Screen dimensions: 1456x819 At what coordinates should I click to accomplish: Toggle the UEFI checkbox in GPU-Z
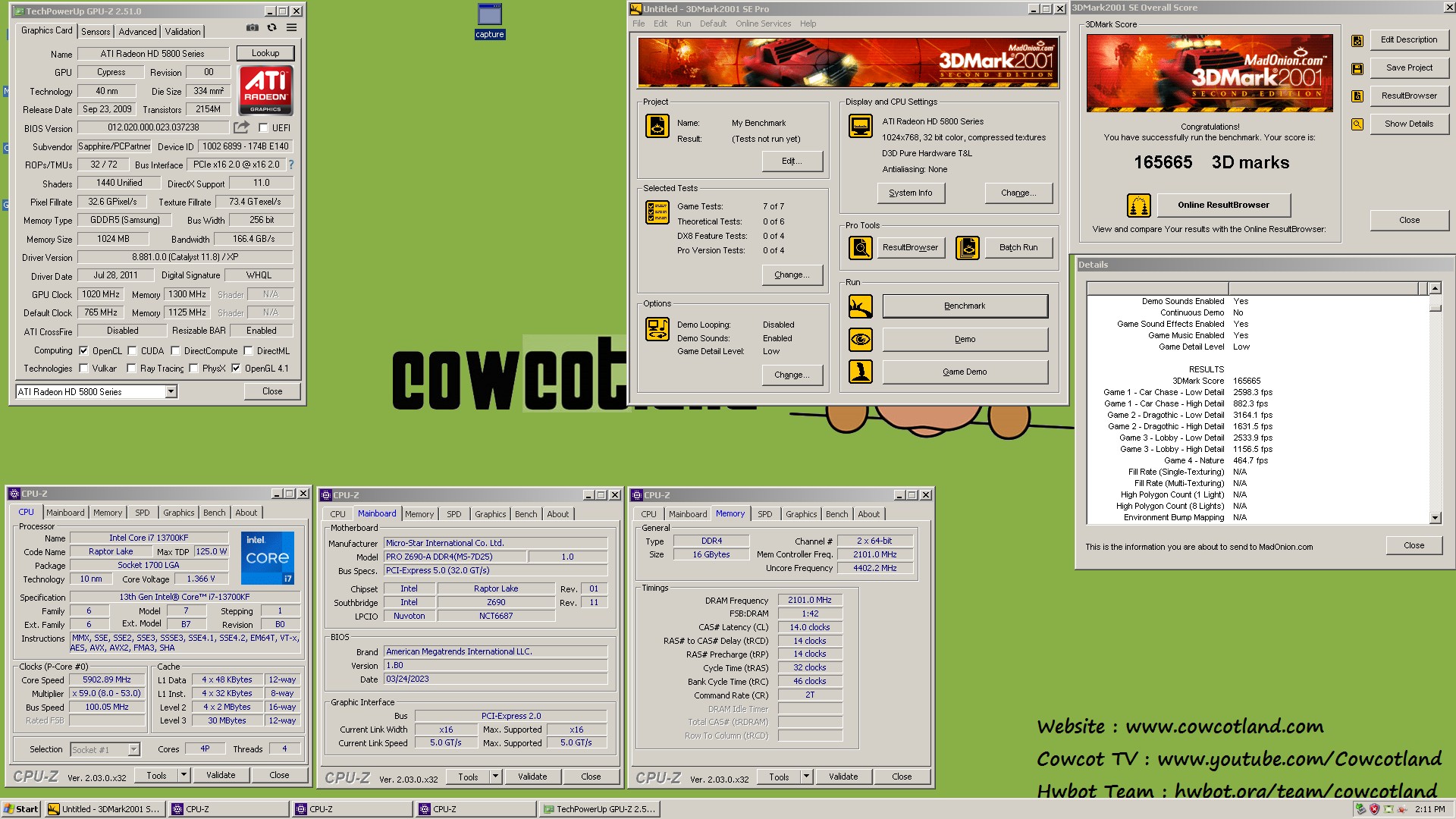[263, 128]
